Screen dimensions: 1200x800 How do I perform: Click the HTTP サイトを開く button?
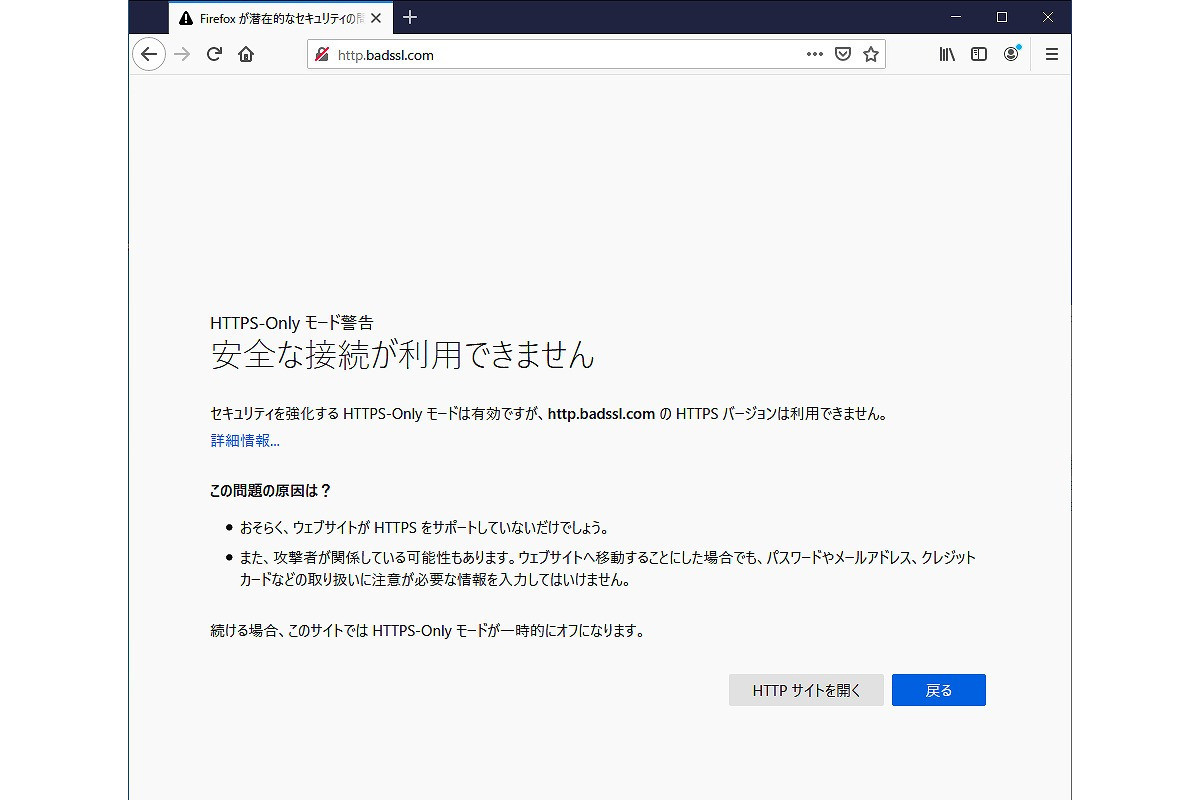tap(806, 690)
